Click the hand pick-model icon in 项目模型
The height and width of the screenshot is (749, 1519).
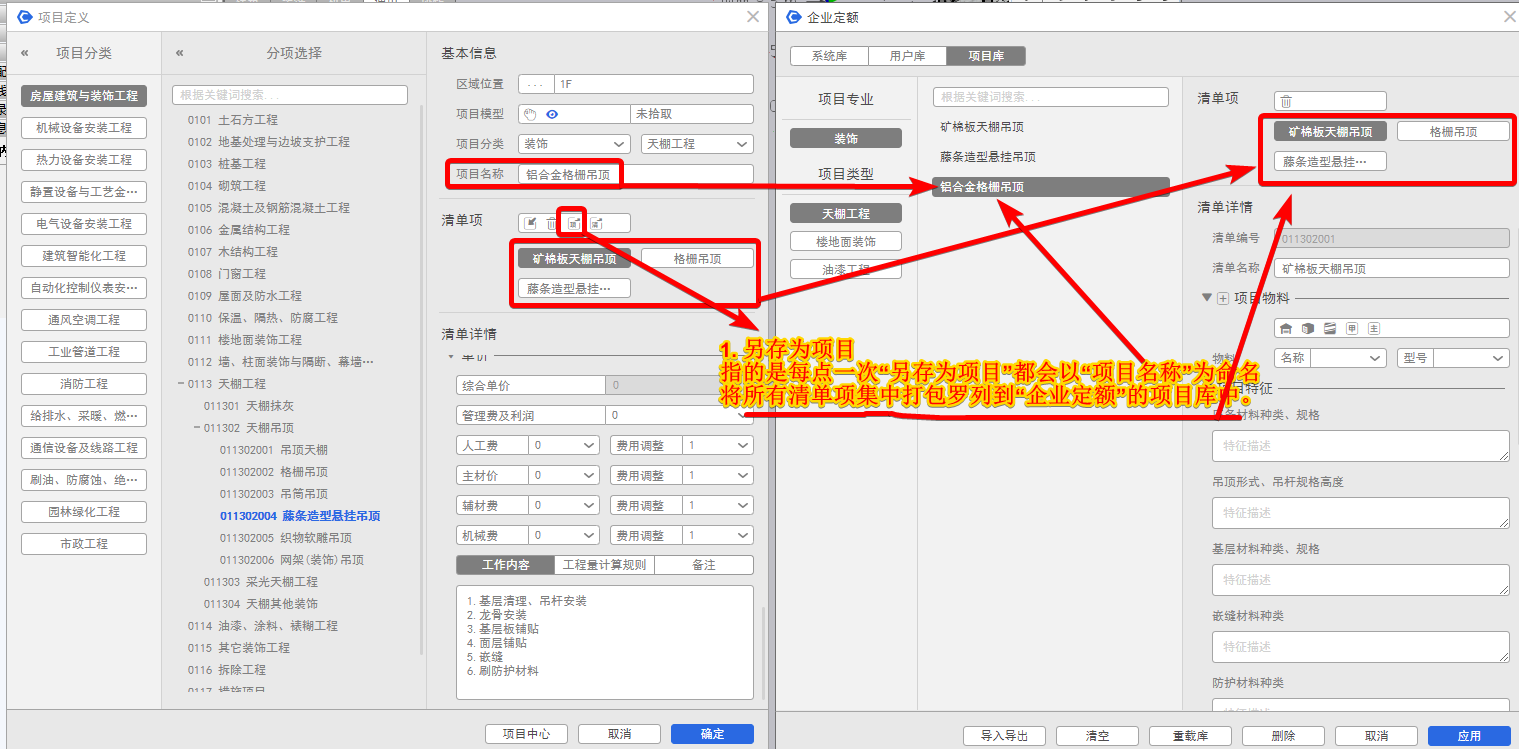[x=531, y=114]
